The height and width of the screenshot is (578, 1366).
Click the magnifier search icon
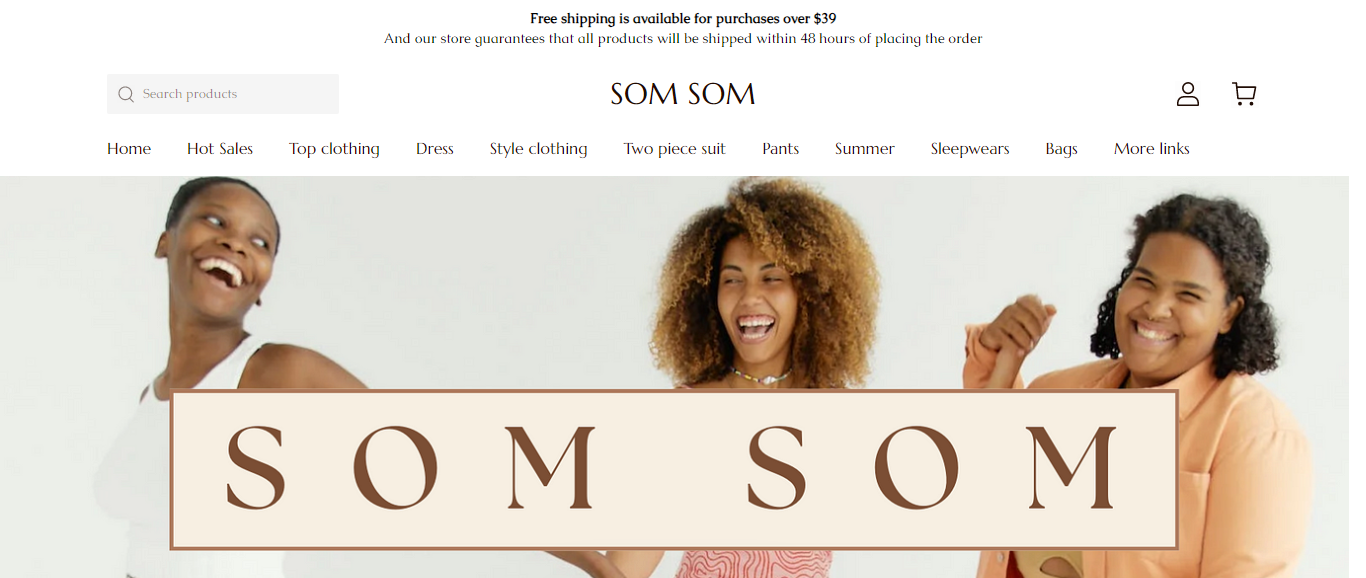pos(126,94)
